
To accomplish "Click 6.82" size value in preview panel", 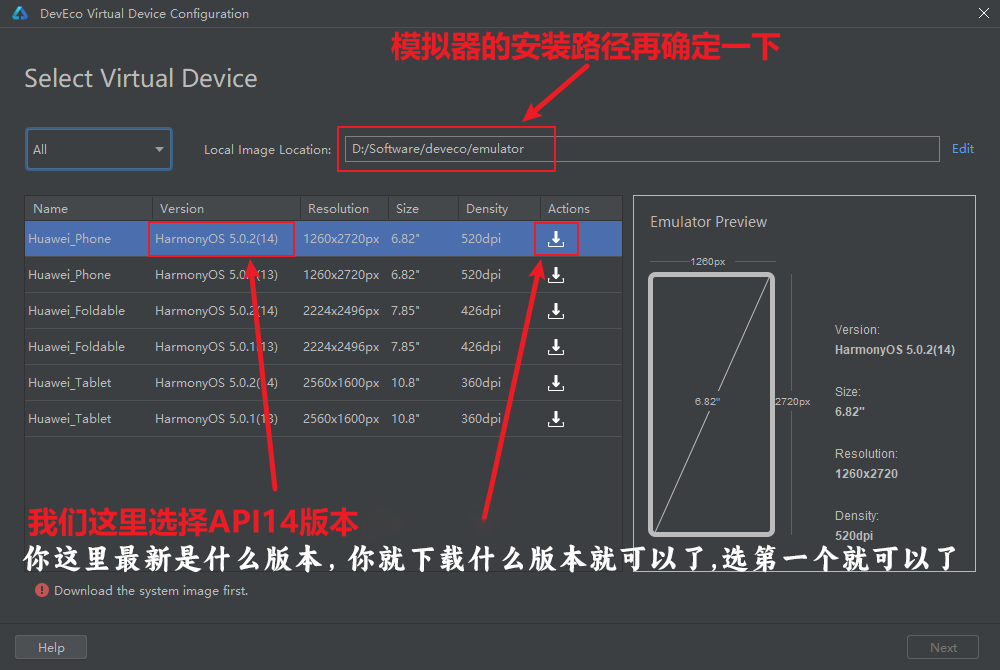I will pos(849,412).
